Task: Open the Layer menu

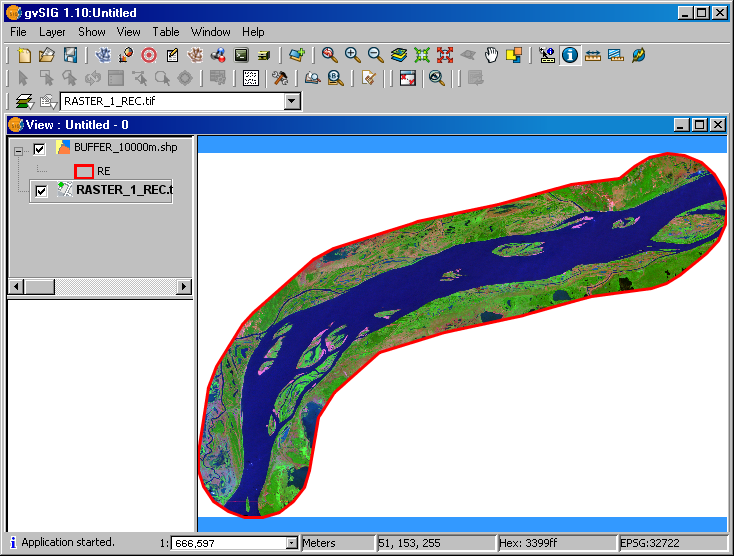Action: tap(52, 32)
